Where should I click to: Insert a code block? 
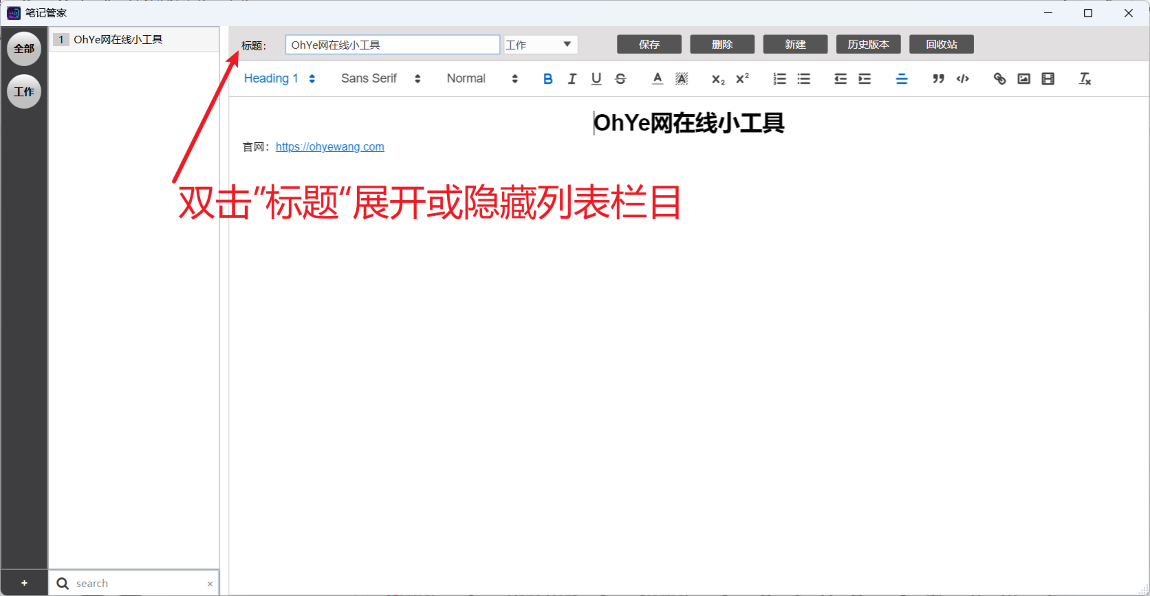(962, 79)
